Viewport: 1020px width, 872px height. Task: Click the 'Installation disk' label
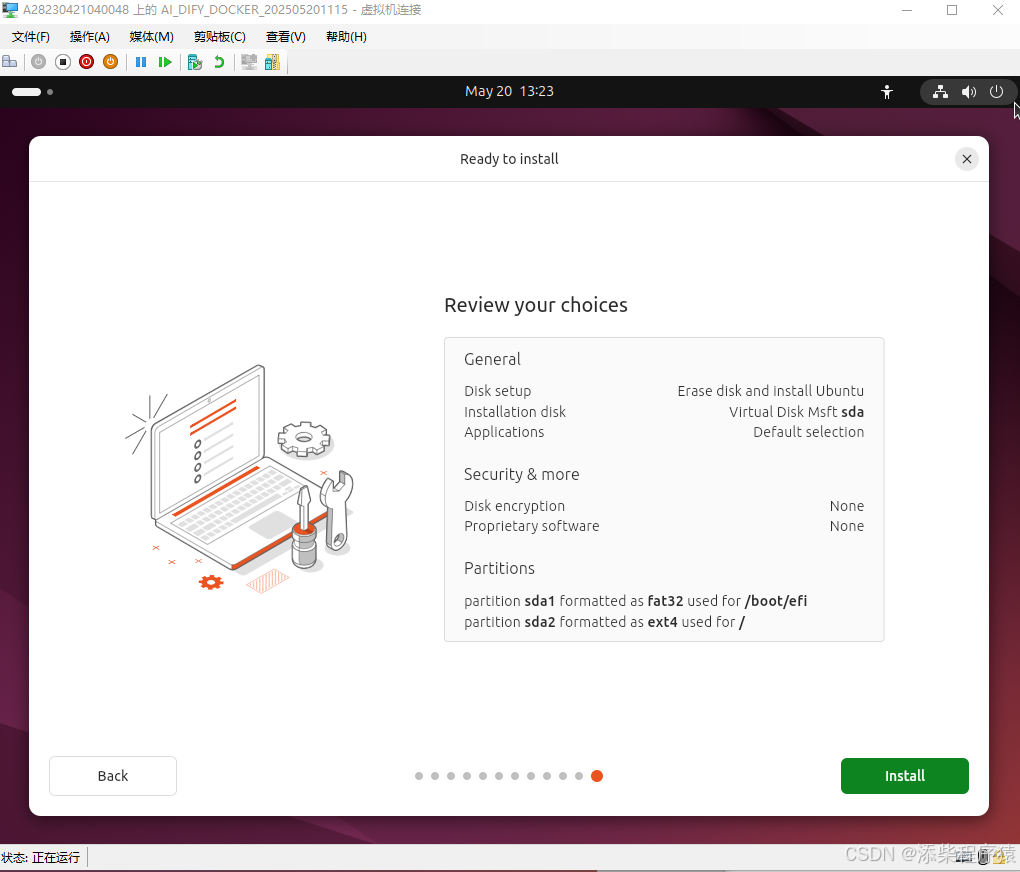(x=515, y=412)
